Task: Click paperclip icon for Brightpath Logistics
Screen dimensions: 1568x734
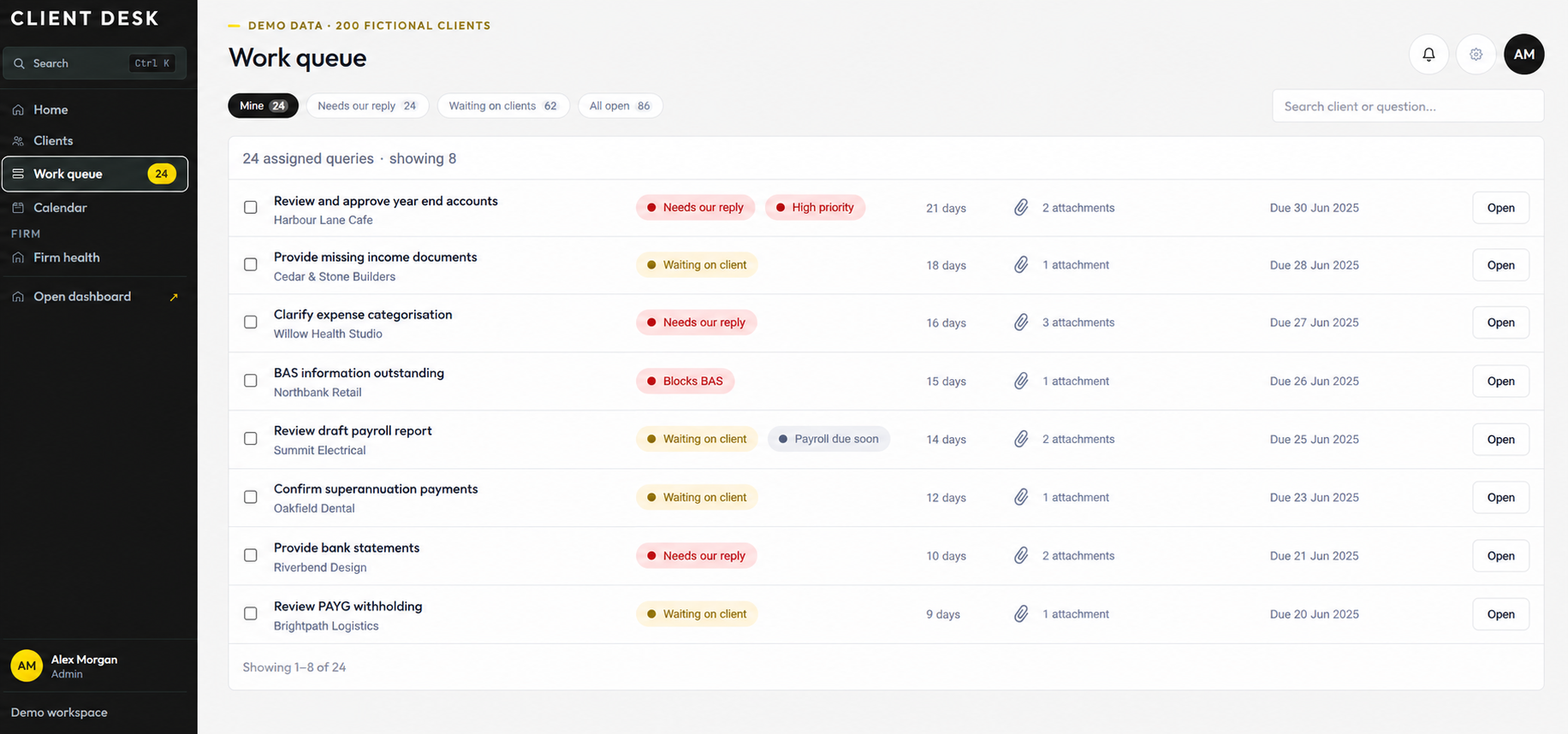Action: [1021, 614]
